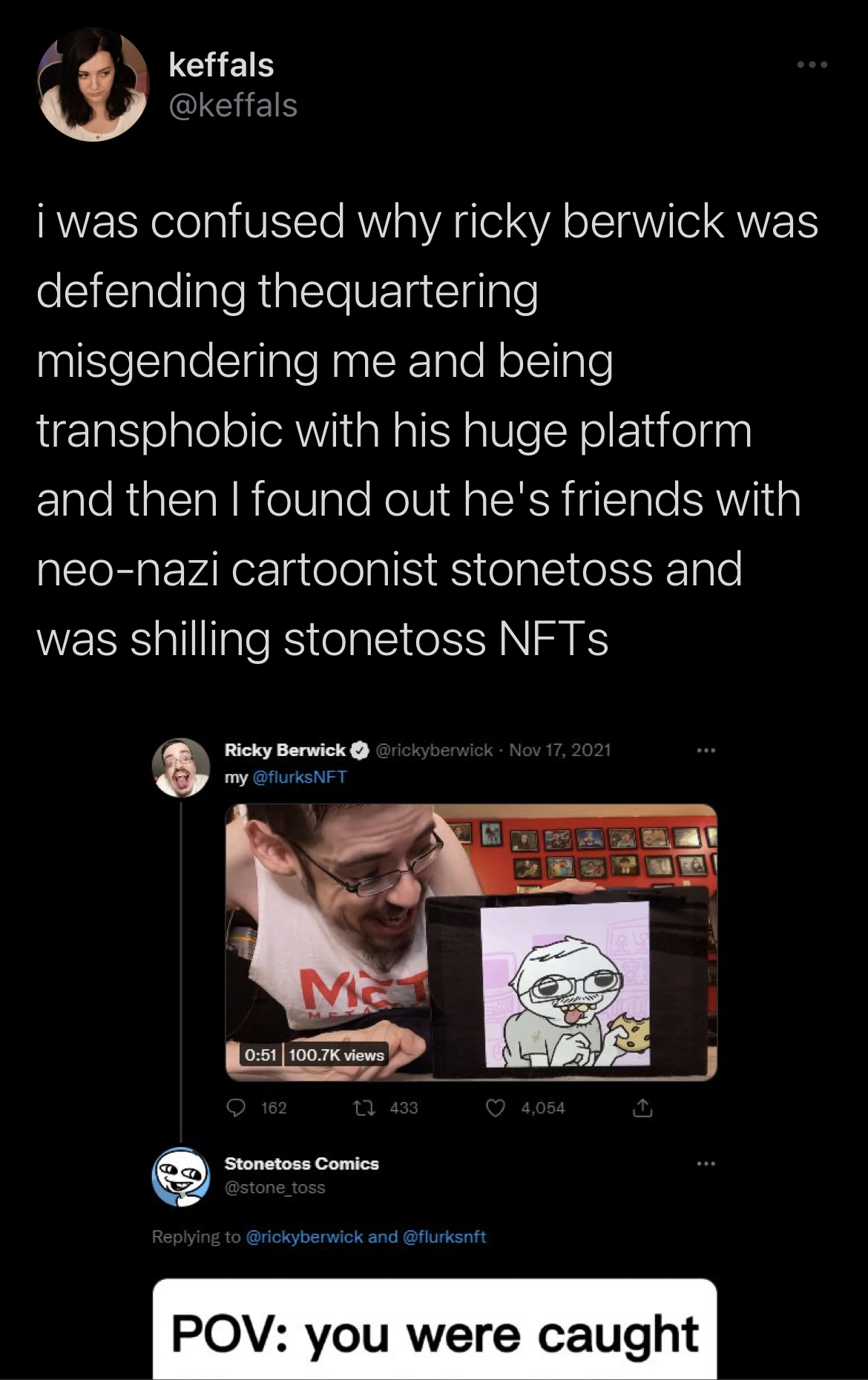Click the Nov 17, 2021 timestamp
Screen dimensions: 868x1380
point(560,750)
